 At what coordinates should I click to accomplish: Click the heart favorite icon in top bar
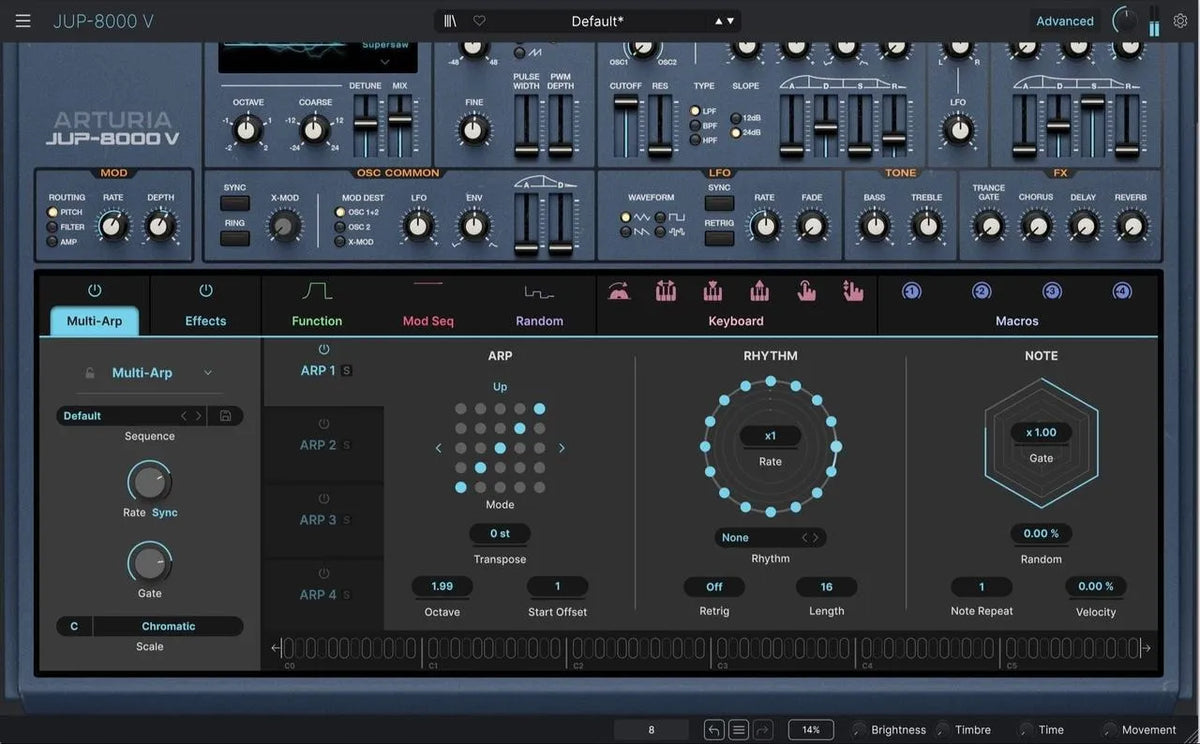click(x=481, y=20)
